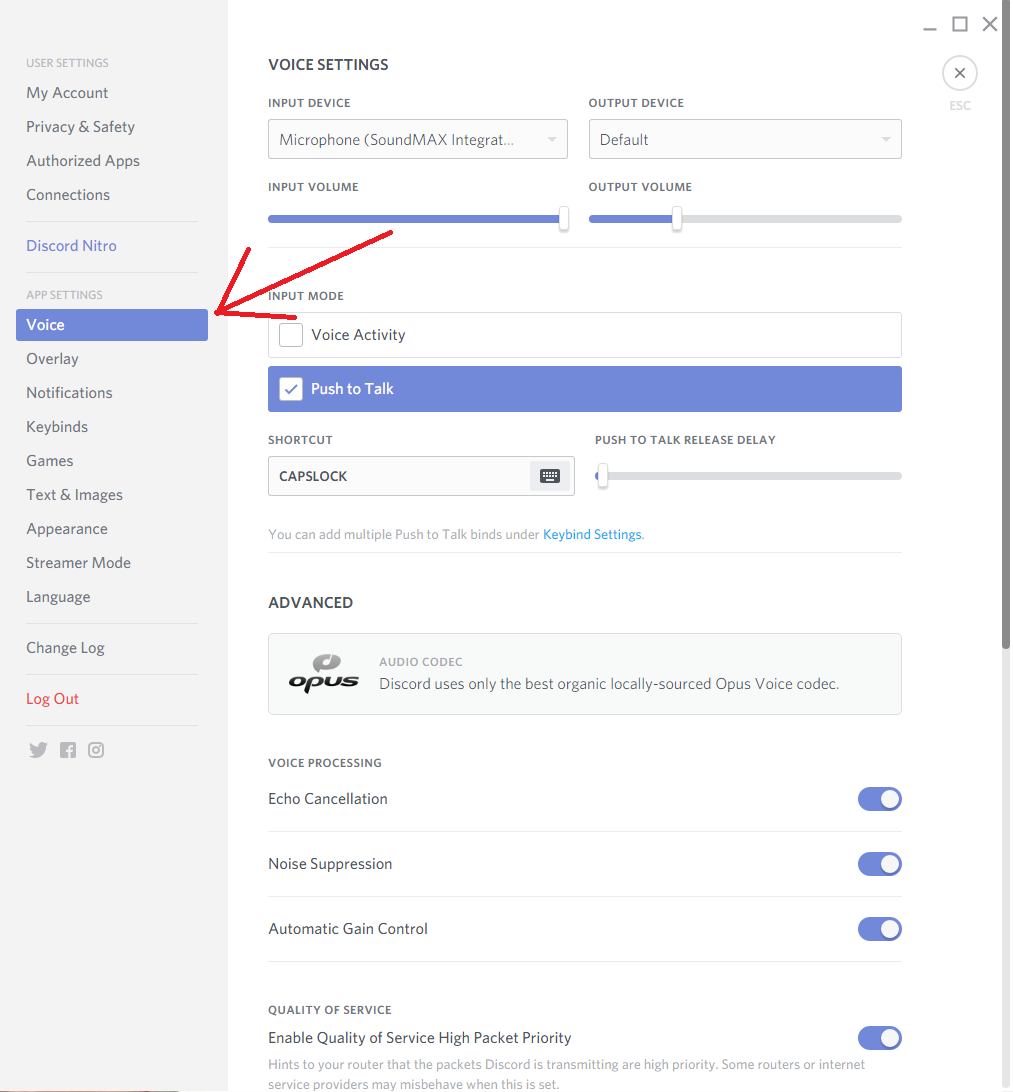Enable the Voice Activity checkbox
1013x1092 pixels.
[291, 335]
